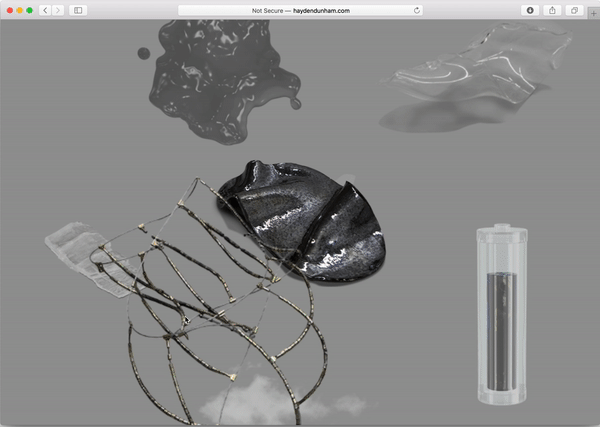600x427 pixels.
Task: Reload the page from the address bar
Action: point(416,10)
